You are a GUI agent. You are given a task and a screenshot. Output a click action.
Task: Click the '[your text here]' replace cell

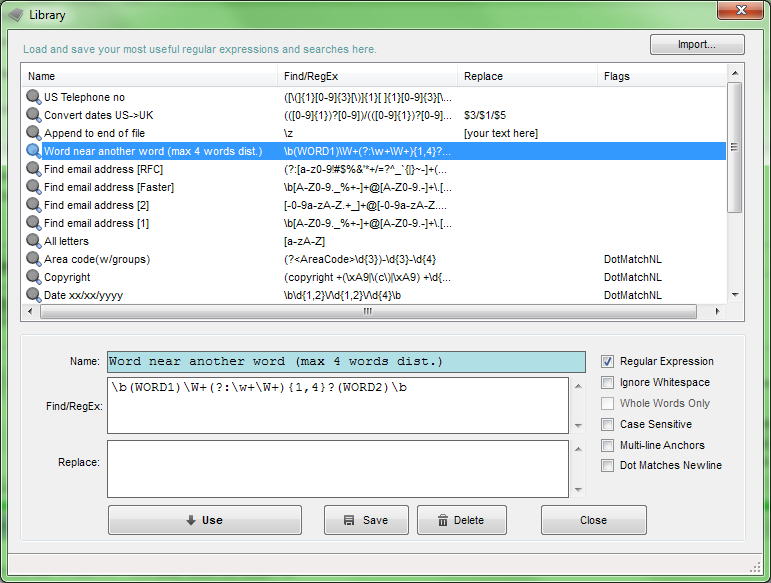tap(501, 133)
